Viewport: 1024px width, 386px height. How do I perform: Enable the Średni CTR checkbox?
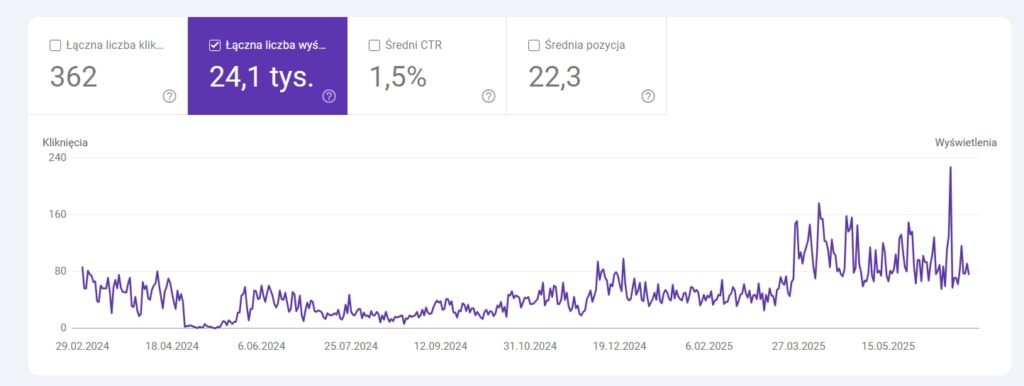[374, 46]
